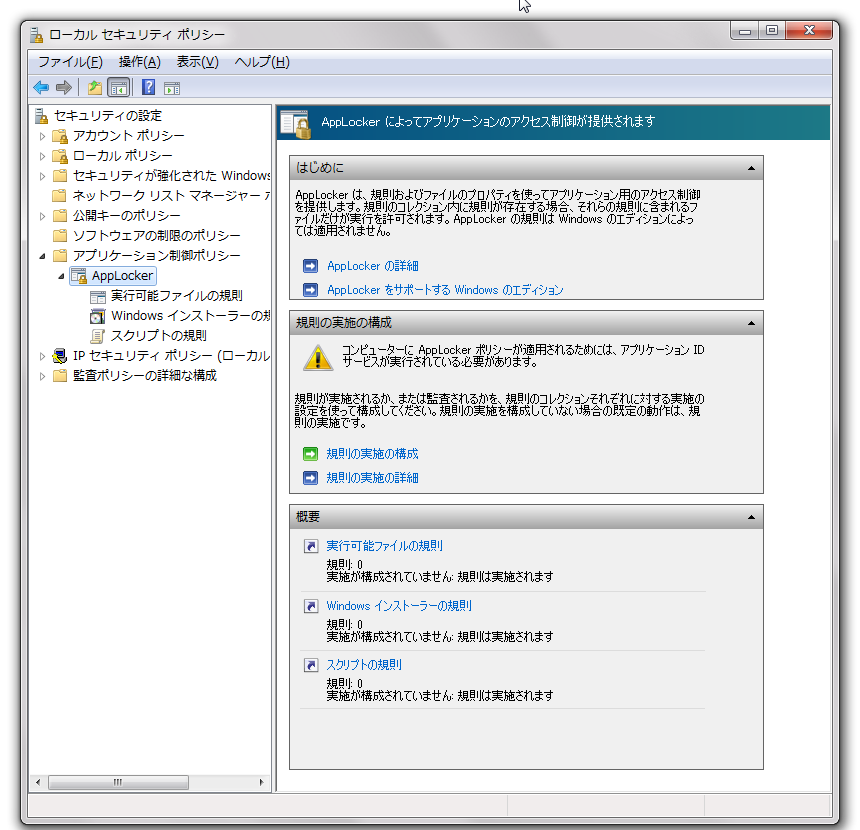Click the tree pane scroll right arrow
The width and height of the screenshot is (860, 830).
[261, 782]
